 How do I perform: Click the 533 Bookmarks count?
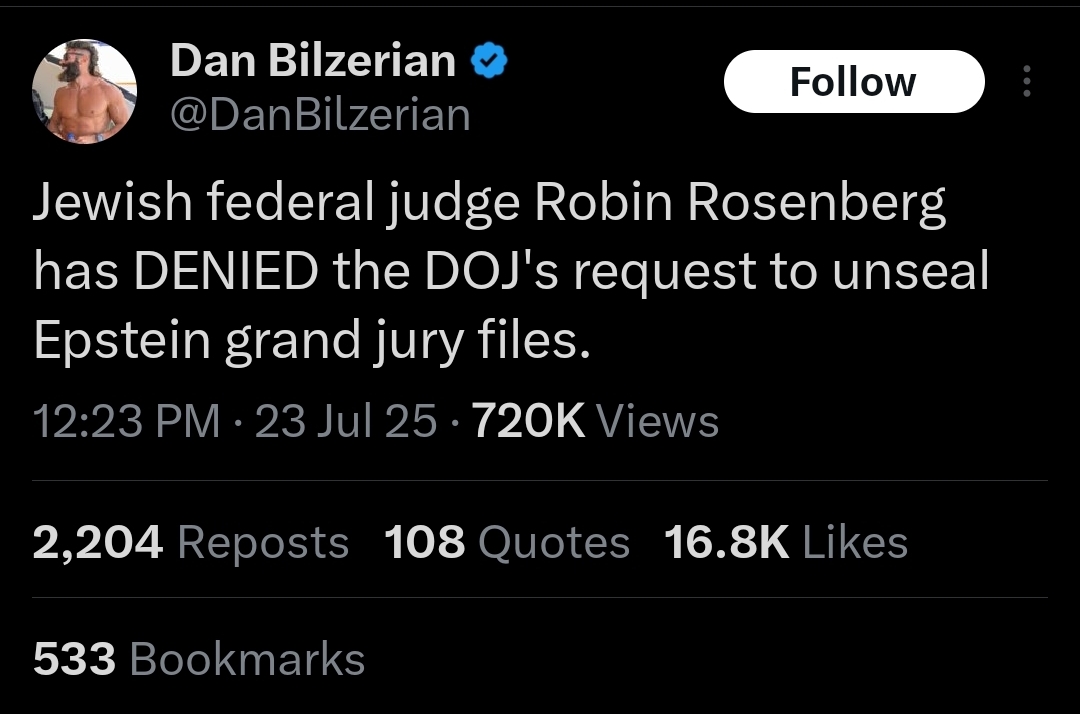(199, 660)
